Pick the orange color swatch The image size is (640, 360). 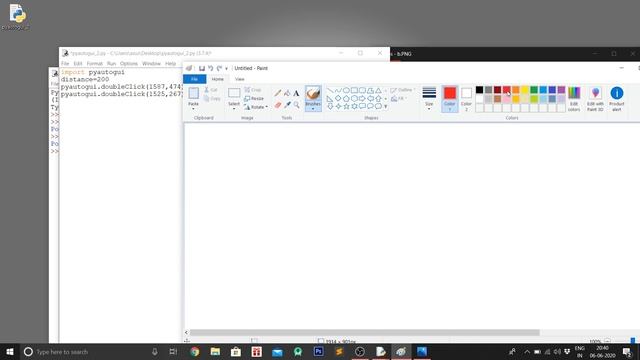pos(516,90)
